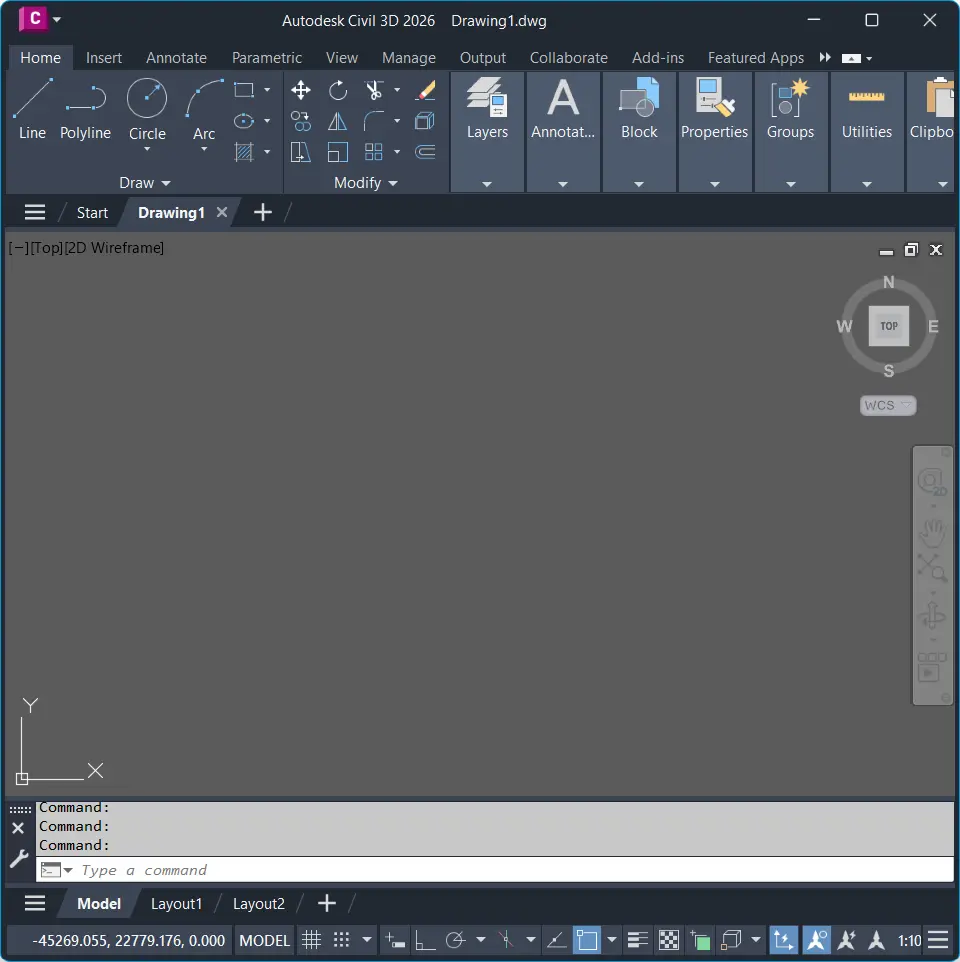Toggle selection cycling
The image size is (960, 962).
click(700, 940)
